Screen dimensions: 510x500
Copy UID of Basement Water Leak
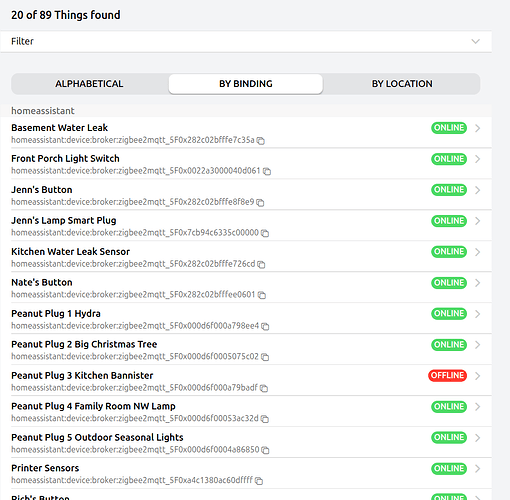[x=261, y=141]
